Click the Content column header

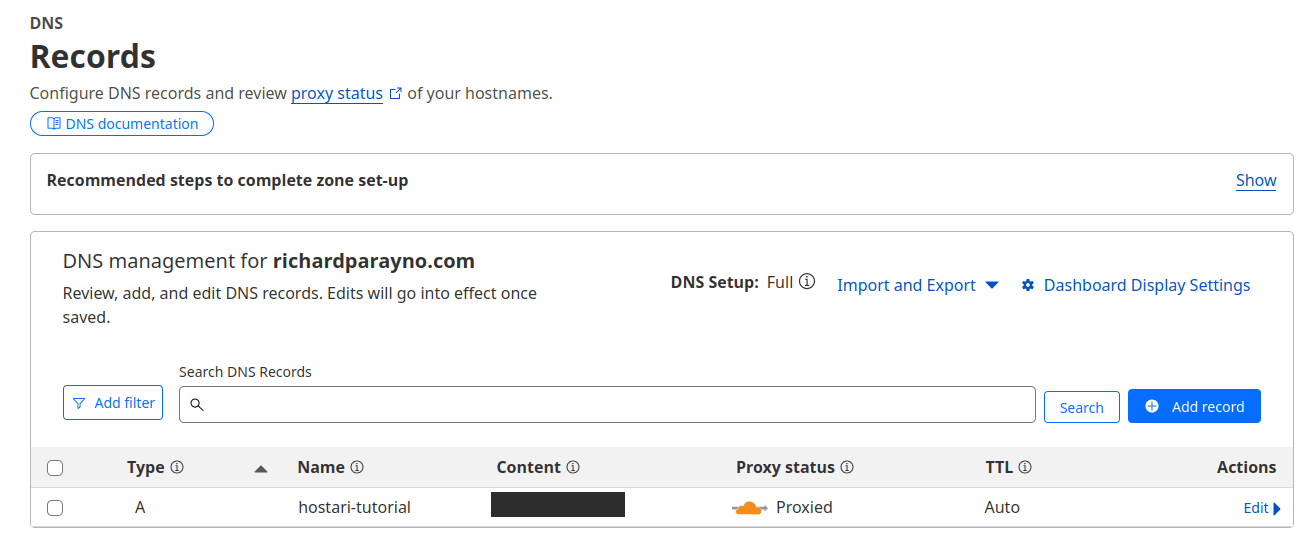[x=528, y=467]
